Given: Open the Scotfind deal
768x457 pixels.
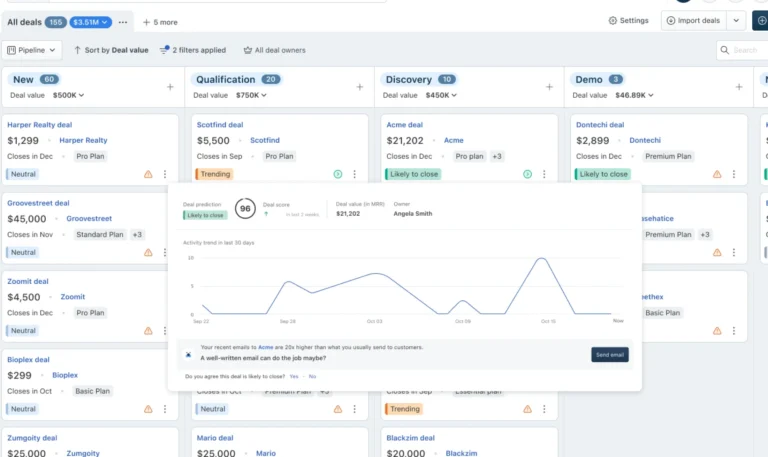Looking at the screenshot, I should pyautogui.click(x=220, y=125).
